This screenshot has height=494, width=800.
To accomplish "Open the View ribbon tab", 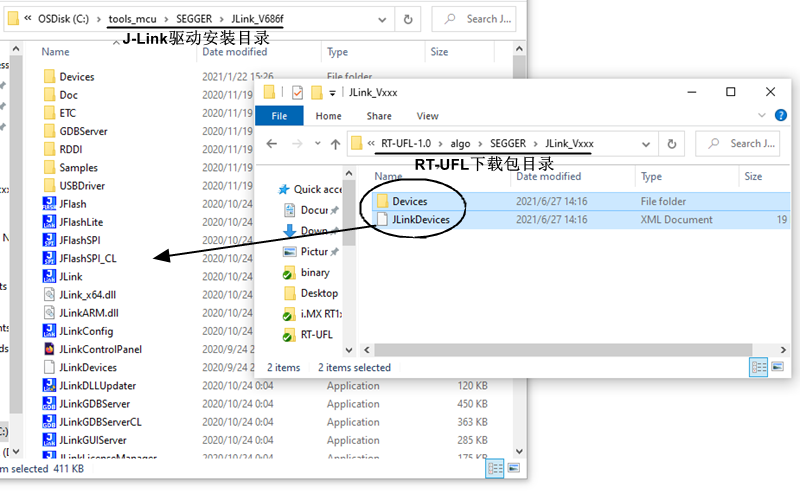I will point(428,116).
